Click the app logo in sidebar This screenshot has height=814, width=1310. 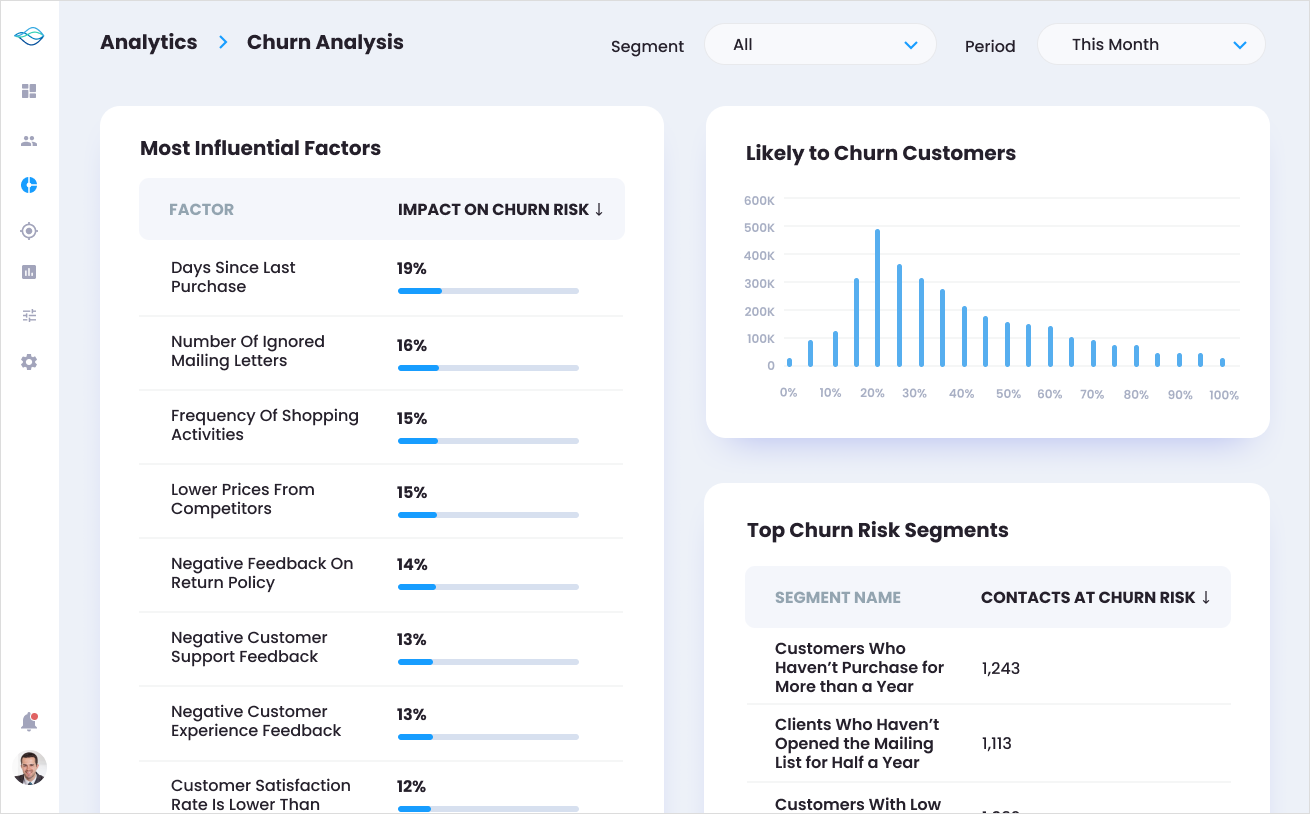[x=29, y=37]
